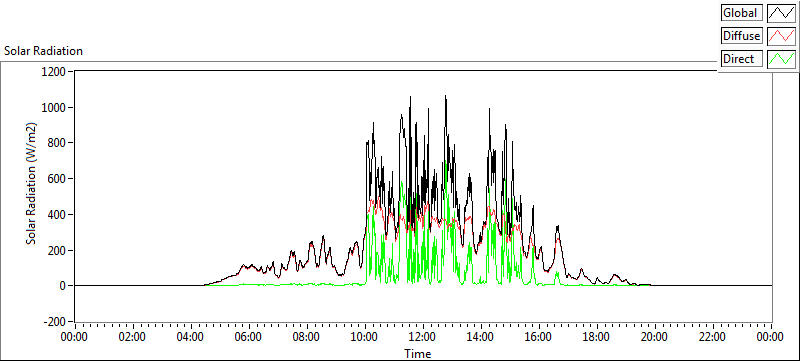Viewport: 800px width, 361px height.
Task: Click the -200 y-axis minimum value
Action: coord(55,322)
